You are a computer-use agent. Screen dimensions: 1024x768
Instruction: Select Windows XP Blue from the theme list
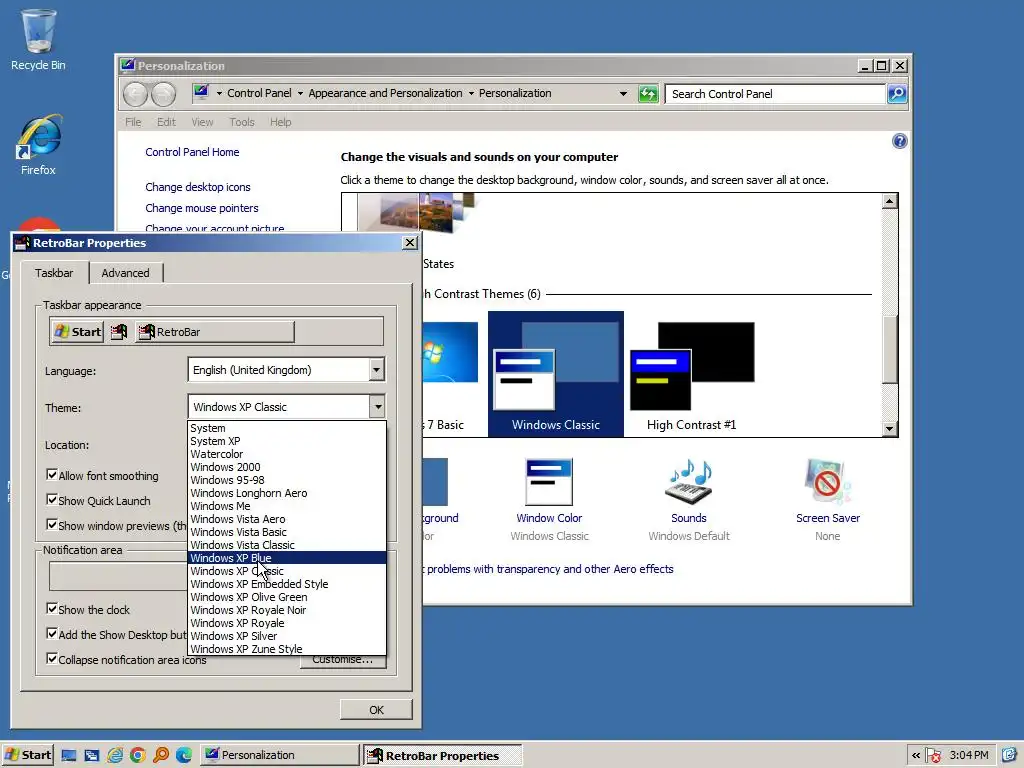tap(287, 558)
